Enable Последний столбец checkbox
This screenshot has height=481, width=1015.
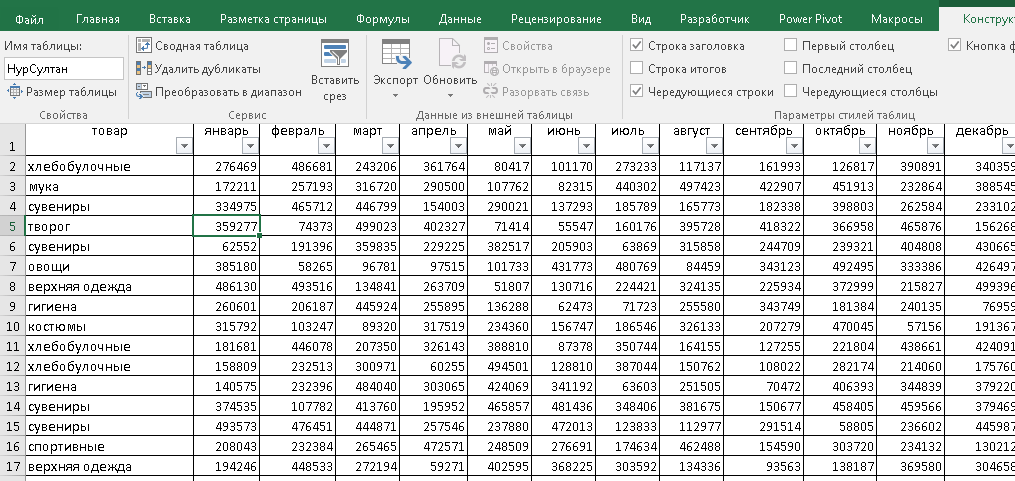pos(790,69)
